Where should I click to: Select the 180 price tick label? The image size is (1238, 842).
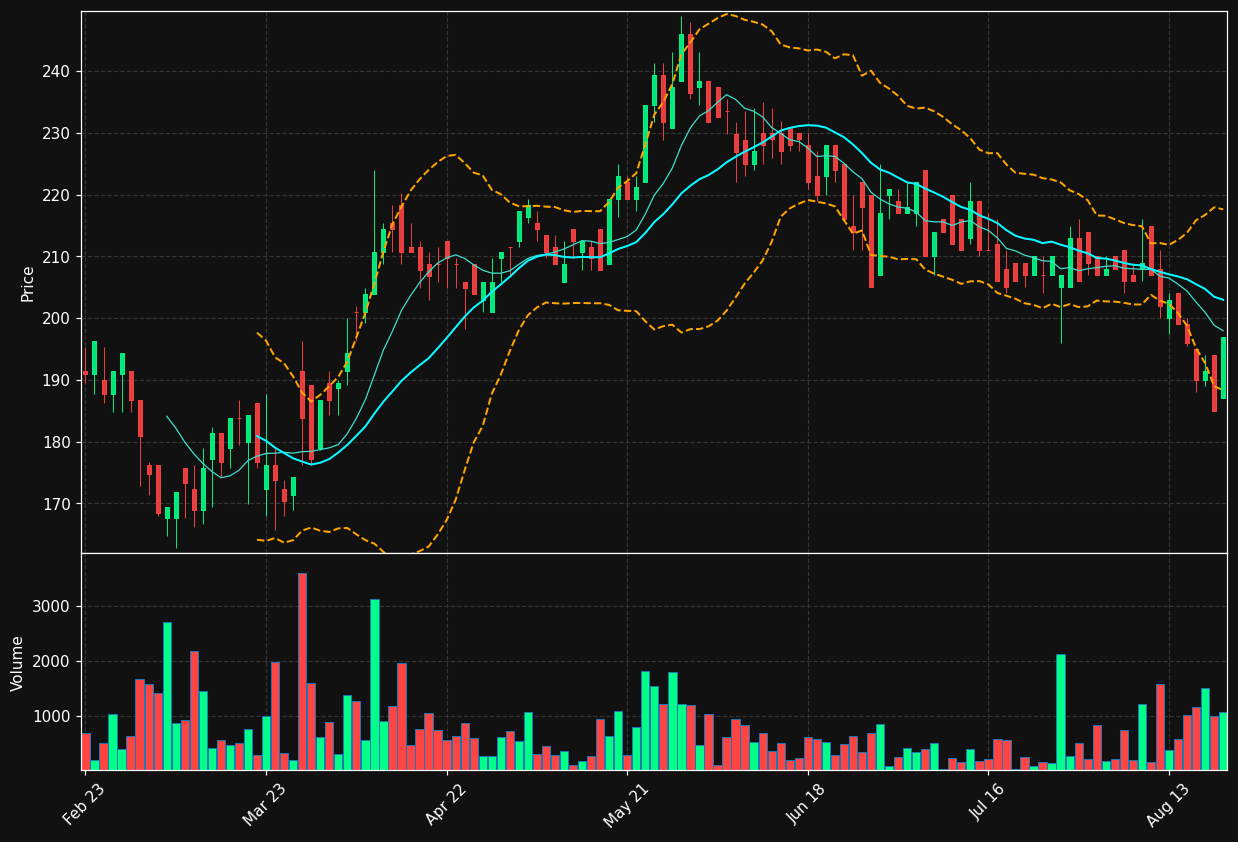(56, 443)
